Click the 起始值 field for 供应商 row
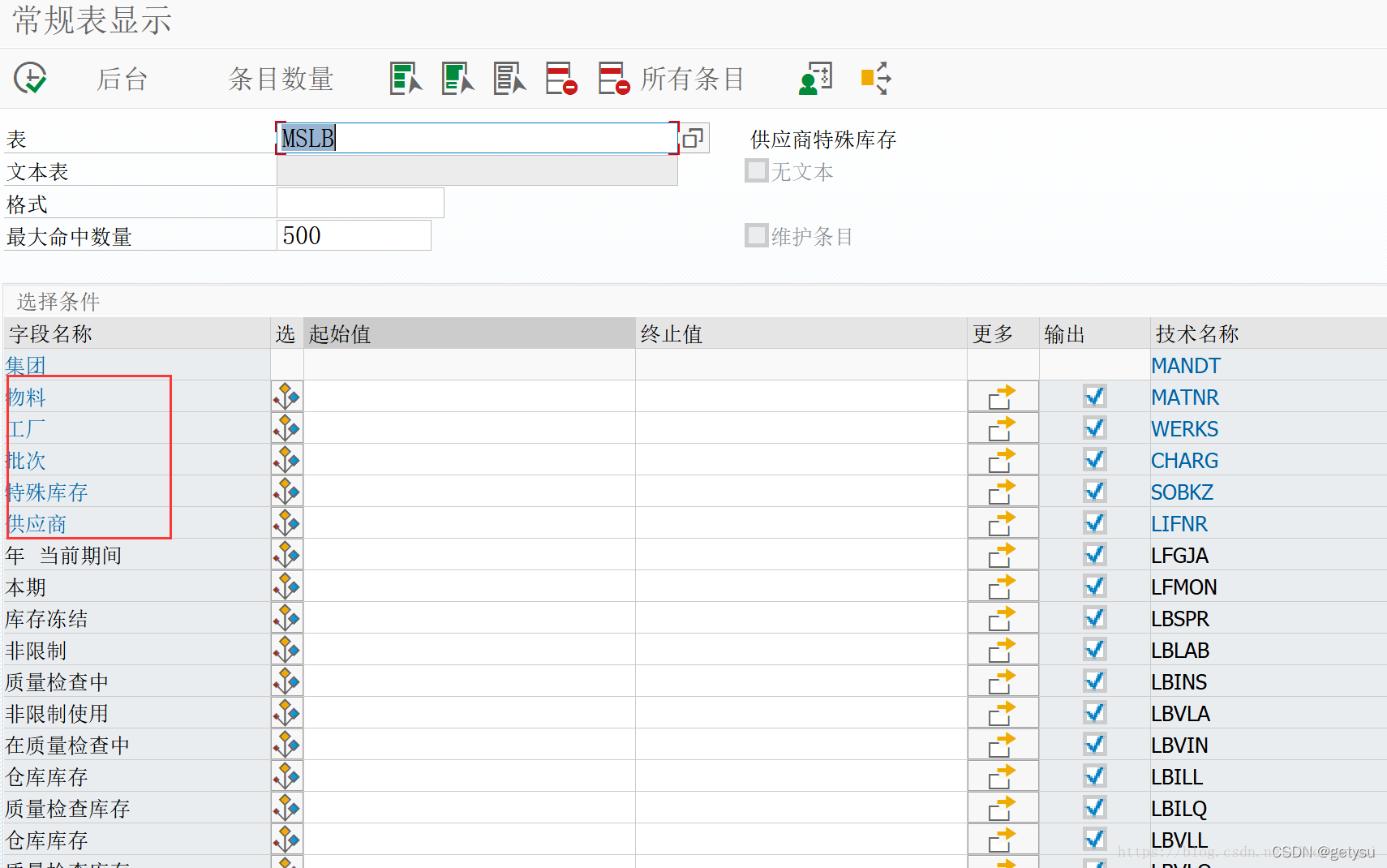Image resolution: width=1387 pixels, height=868 pixels. point(470,523)
